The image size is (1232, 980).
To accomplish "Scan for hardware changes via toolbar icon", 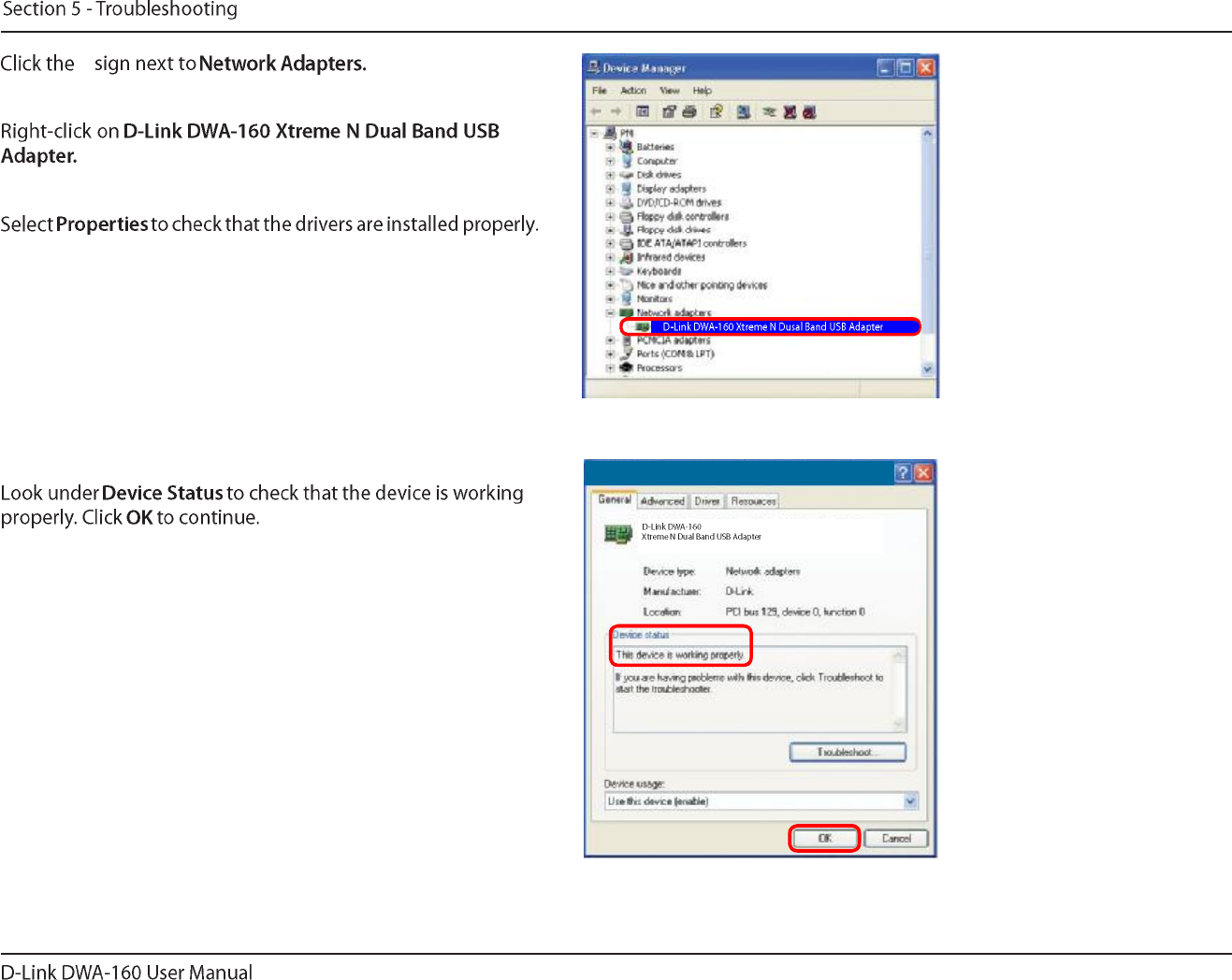I will [x=744, y=112].
